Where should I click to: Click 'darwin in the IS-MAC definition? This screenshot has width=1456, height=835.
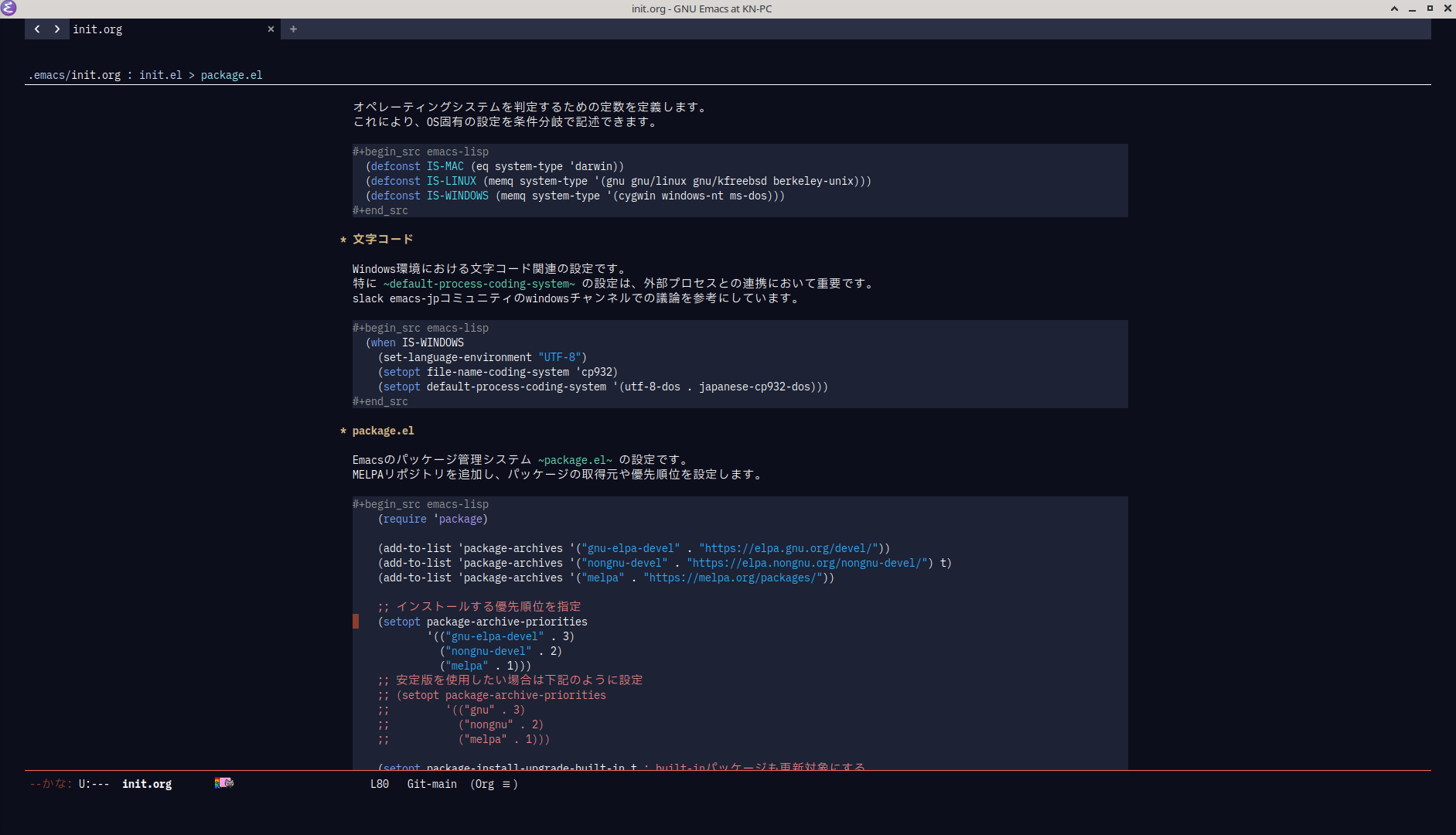point(591,167)
